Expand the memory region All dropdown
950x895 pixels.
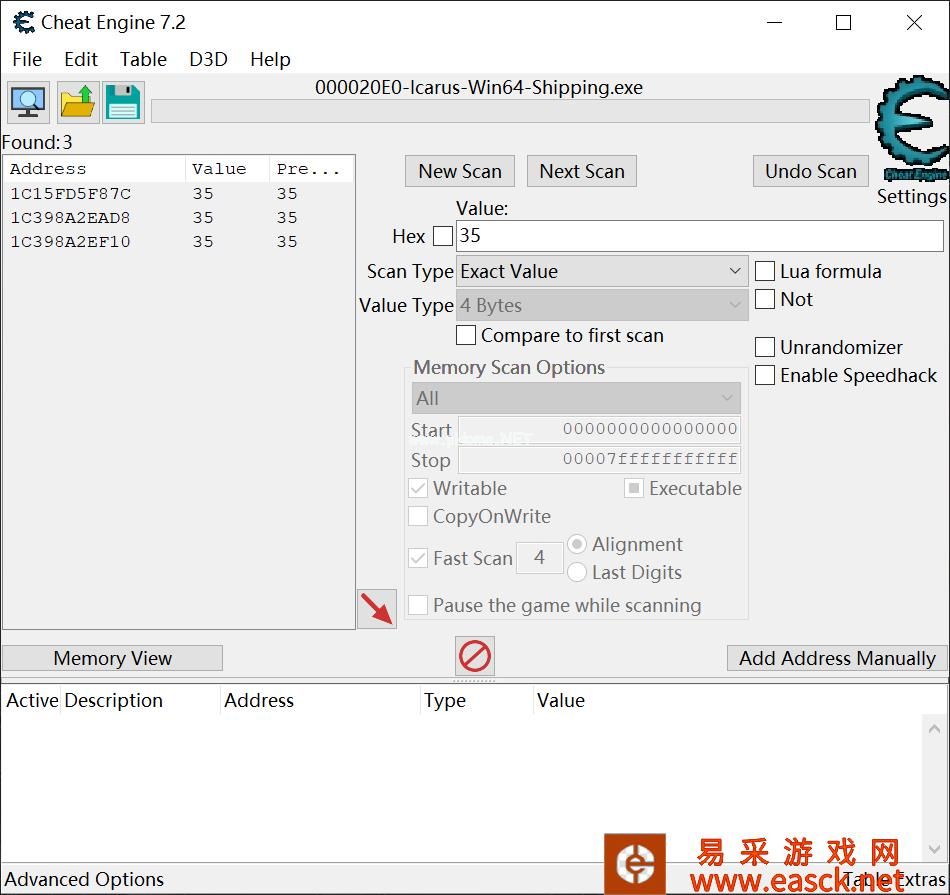[576, 398]
